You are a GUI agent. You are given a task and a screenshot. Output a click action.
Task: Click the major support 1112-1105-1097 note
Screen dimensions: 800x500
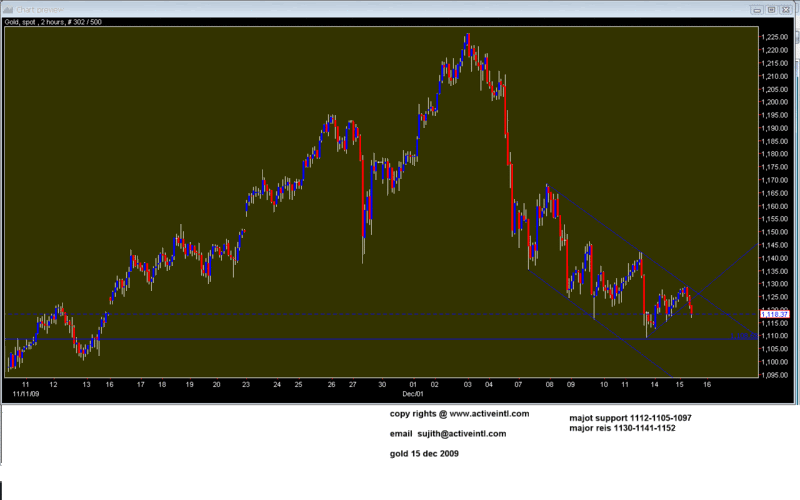coord(628,418)
